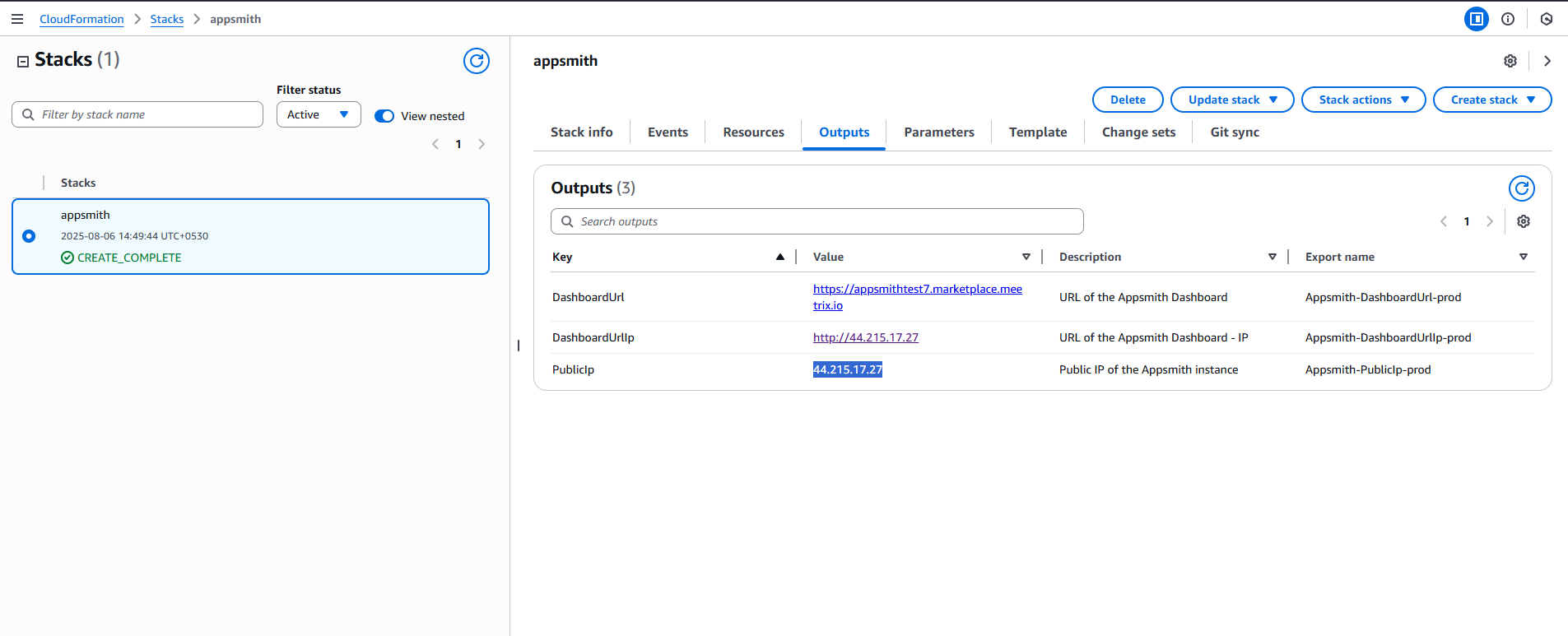Open the DashboardUrl marketplace link

pyautogui.click(x=917, y=289)
